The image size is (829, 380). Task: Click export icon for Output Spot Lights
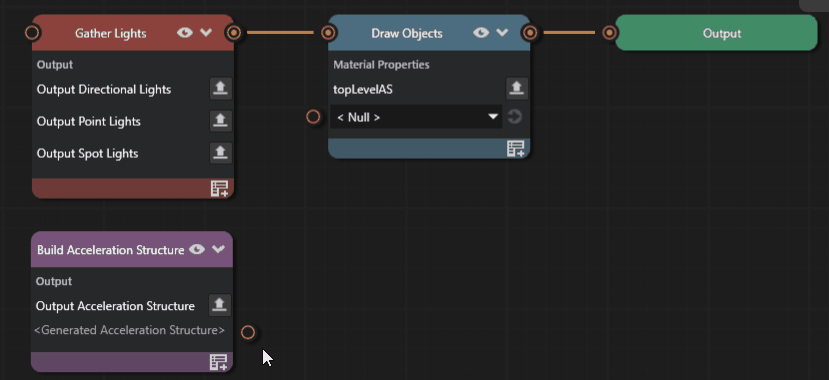(x=220, y=153)
